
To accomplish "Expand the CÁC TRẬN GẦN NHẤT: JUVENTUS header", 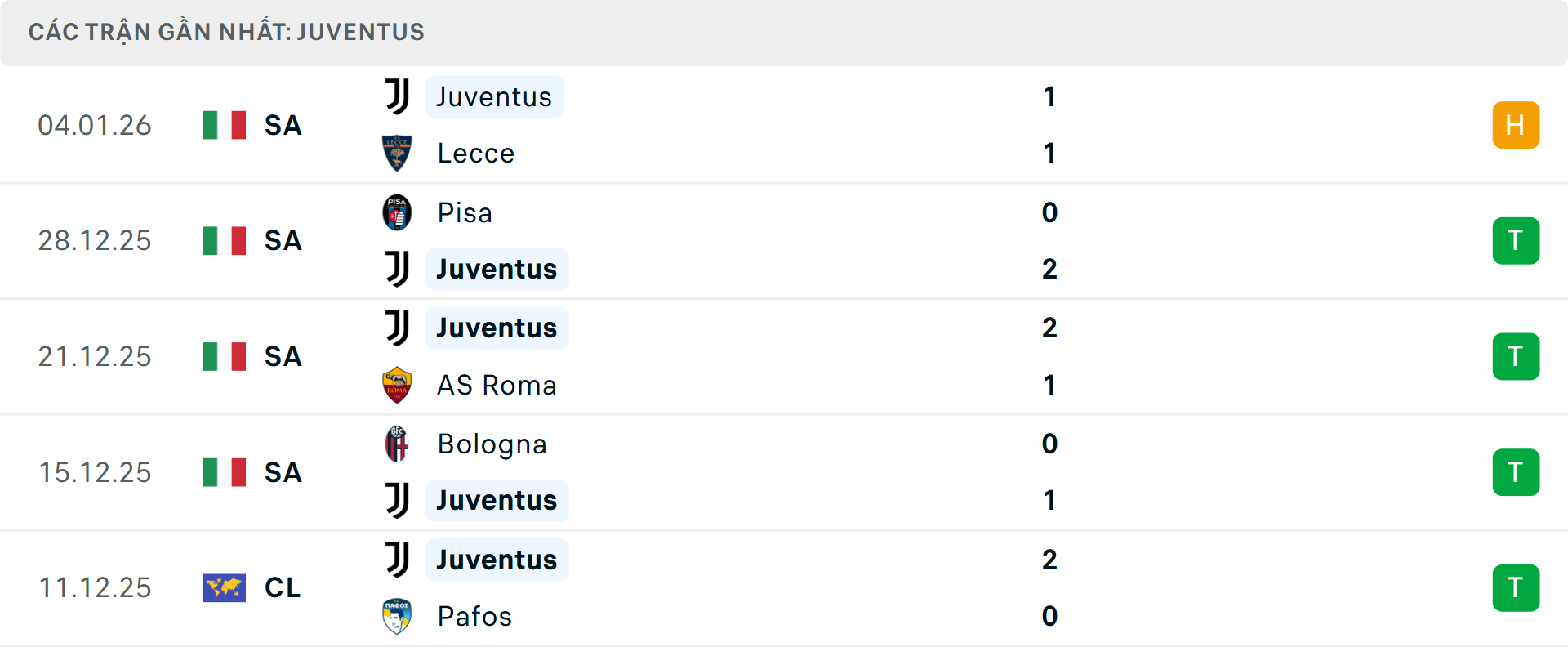I will click(227, 32).
